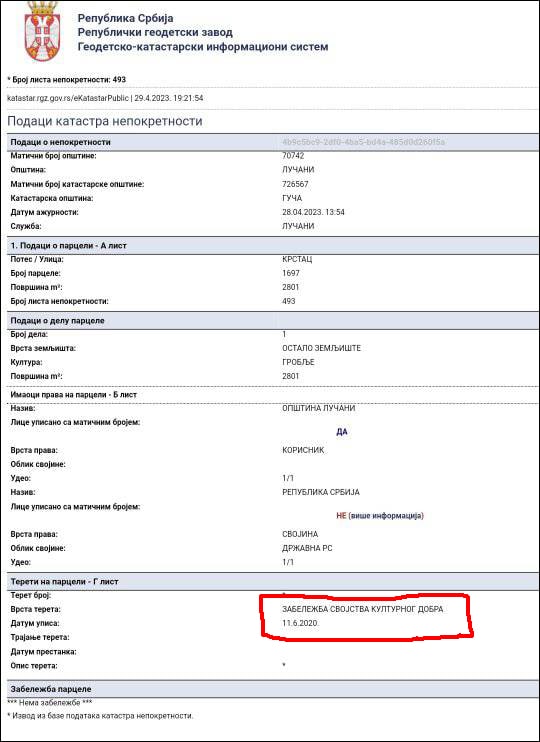Click 'Геодетско-катастарски информациони систем' header text
The width and height of the screenshot is (540, 742).
[x=203, y=47]
